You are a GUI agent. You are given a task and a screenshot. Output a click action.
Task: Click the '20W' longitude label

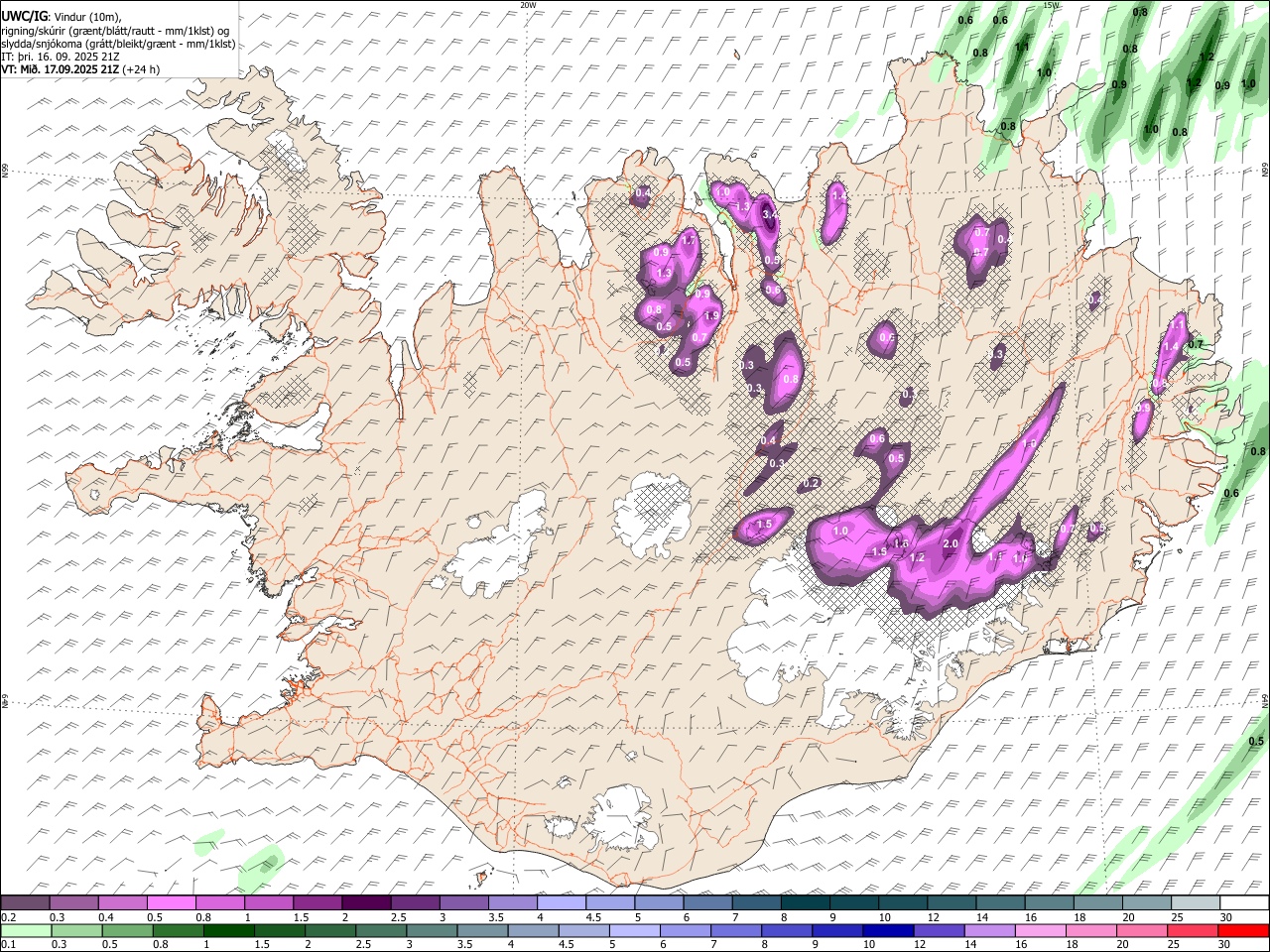pos(528,5)
